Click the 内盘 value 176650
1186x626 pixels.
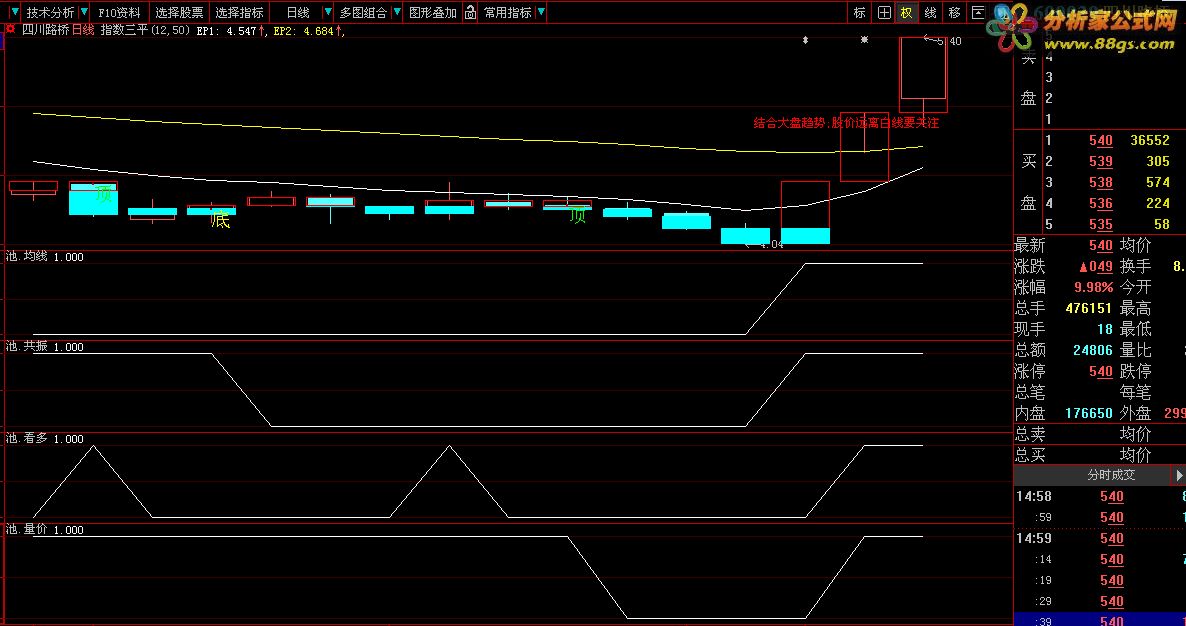pos(1088,414)
